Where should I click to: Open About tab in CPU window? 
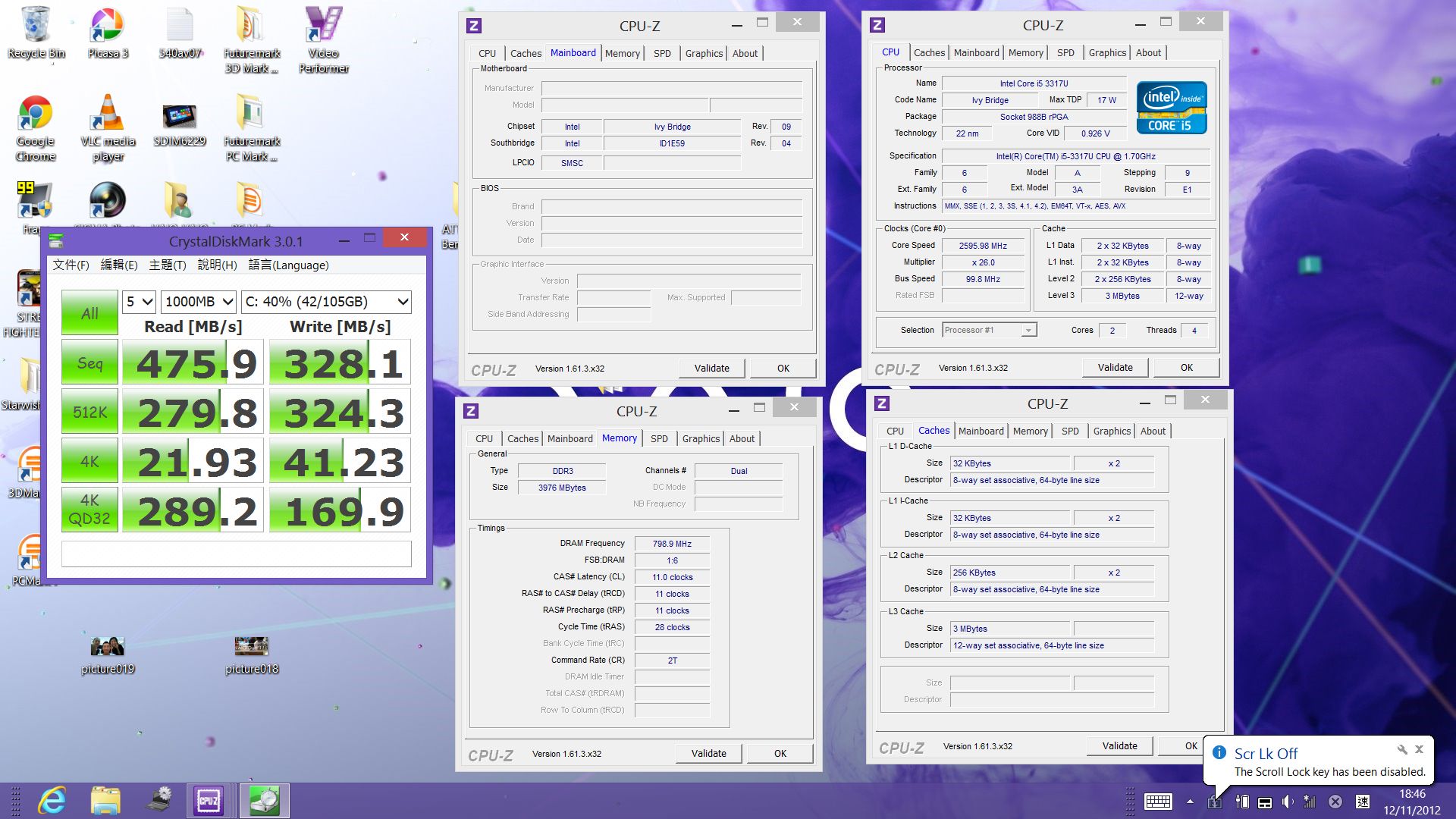[1148, 52]
